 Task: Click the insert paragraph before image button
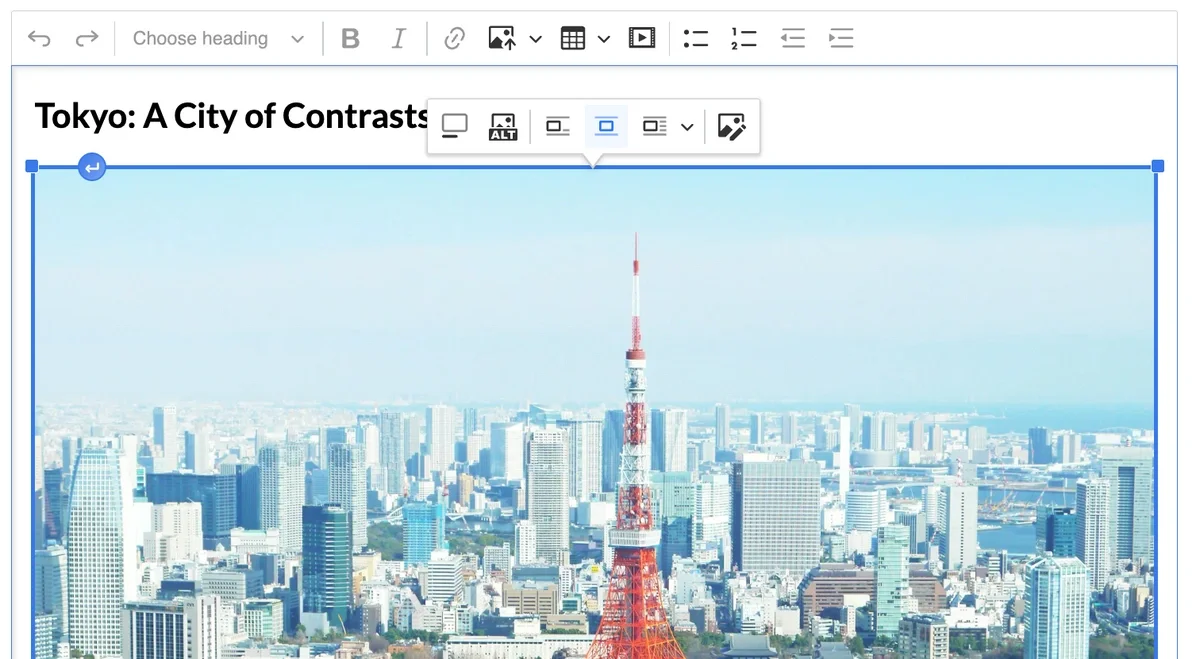click(x=92, y=167)
